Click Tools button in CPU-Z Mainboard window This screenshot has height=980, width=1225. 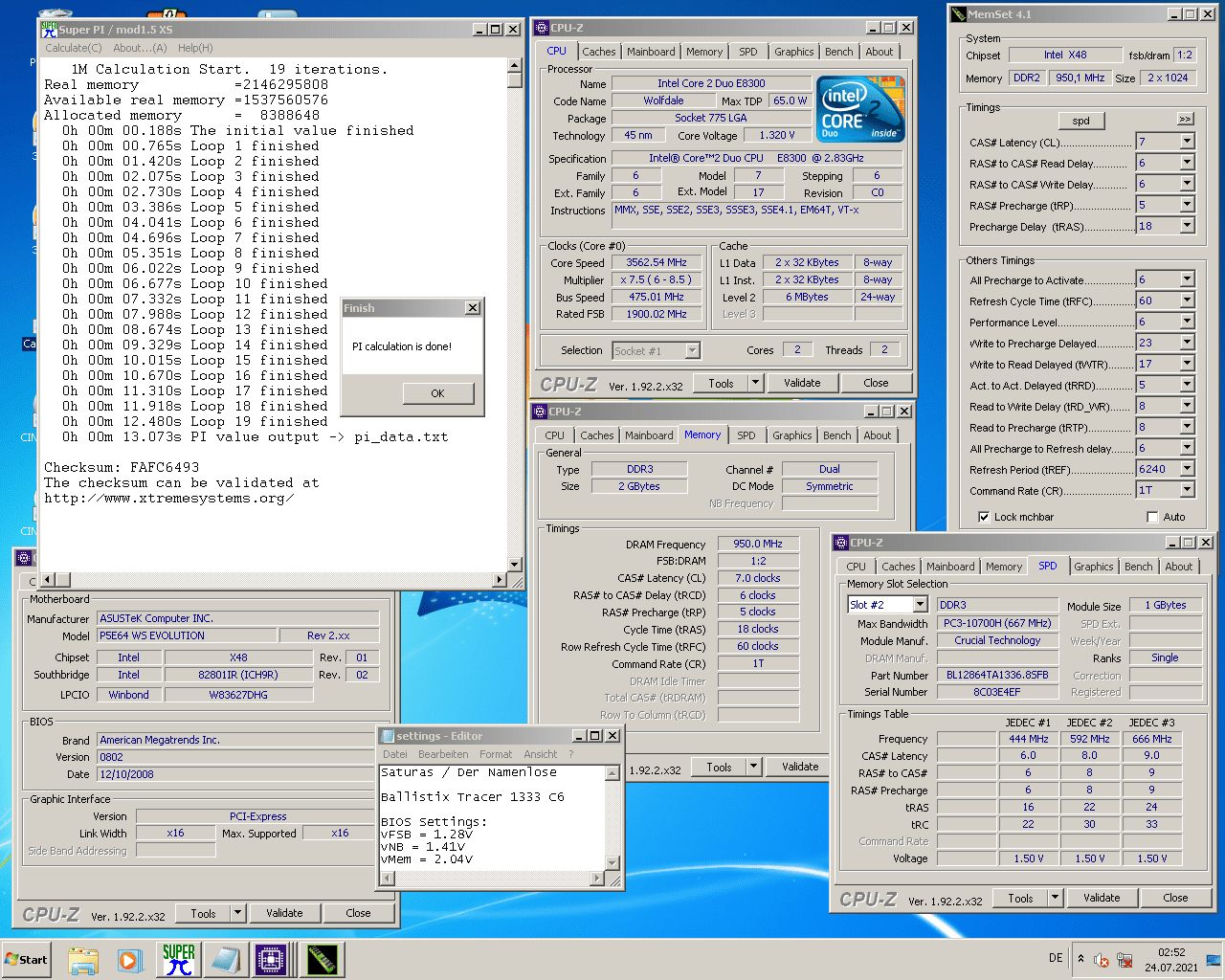click(x=203, y=913)
